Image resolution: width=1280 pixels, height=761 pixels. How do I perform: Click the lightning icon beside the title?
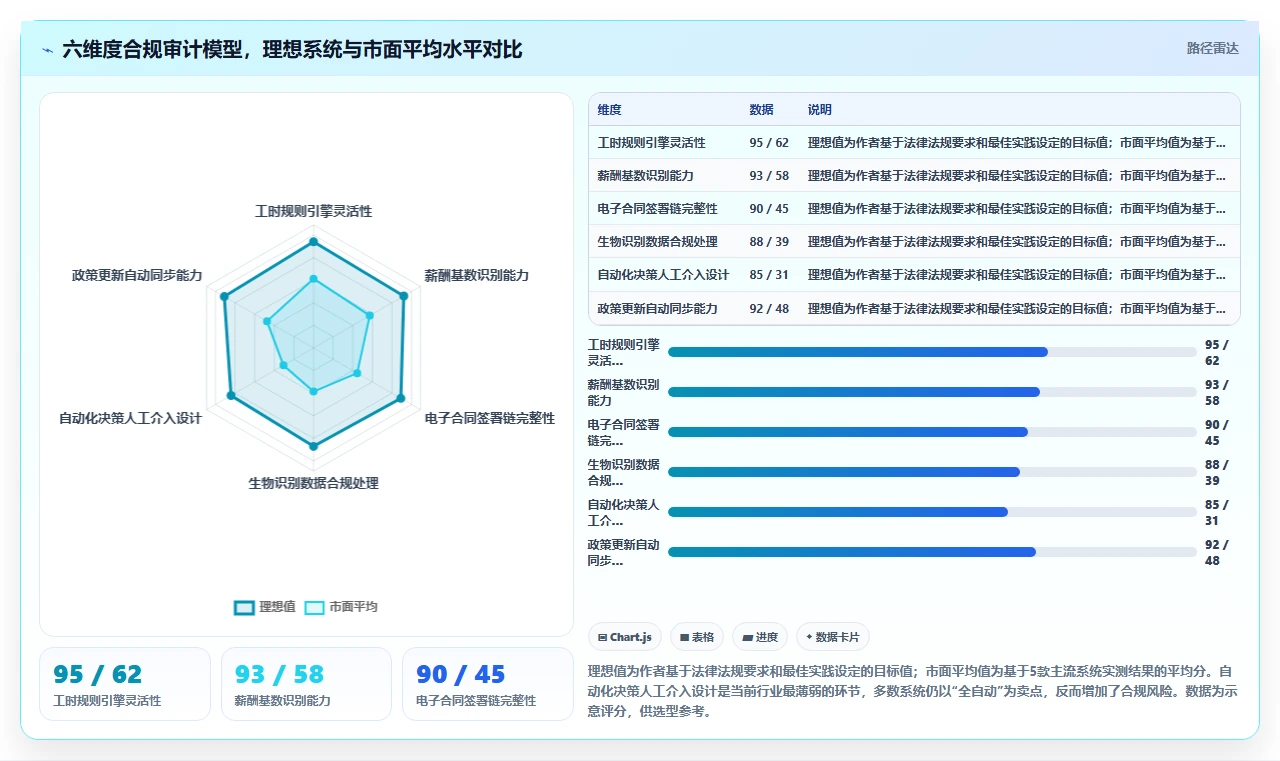point(48,49)
